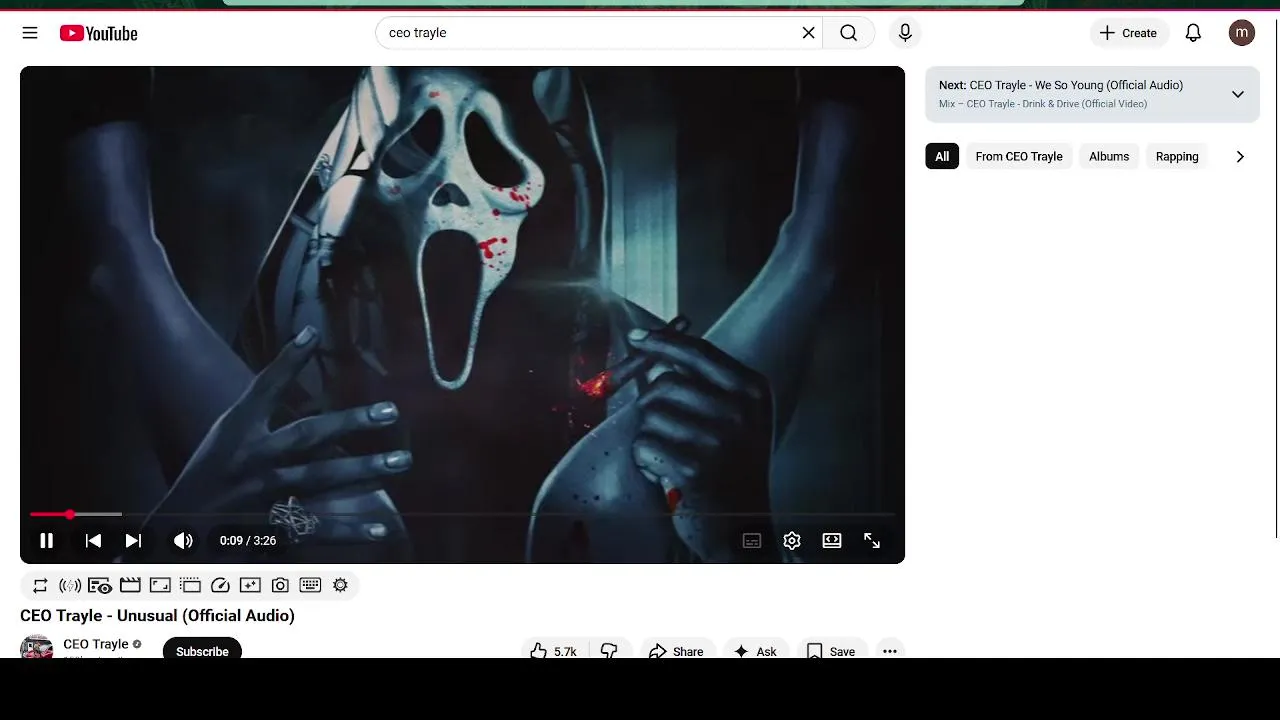Open more actions three-dot menu

(x=890, y=650)
